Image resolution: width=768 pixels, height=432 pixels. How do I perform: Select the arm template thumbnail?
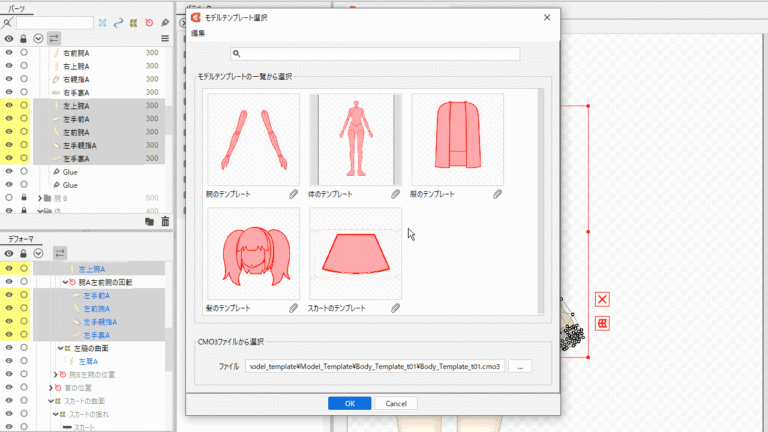click(253, 140)
